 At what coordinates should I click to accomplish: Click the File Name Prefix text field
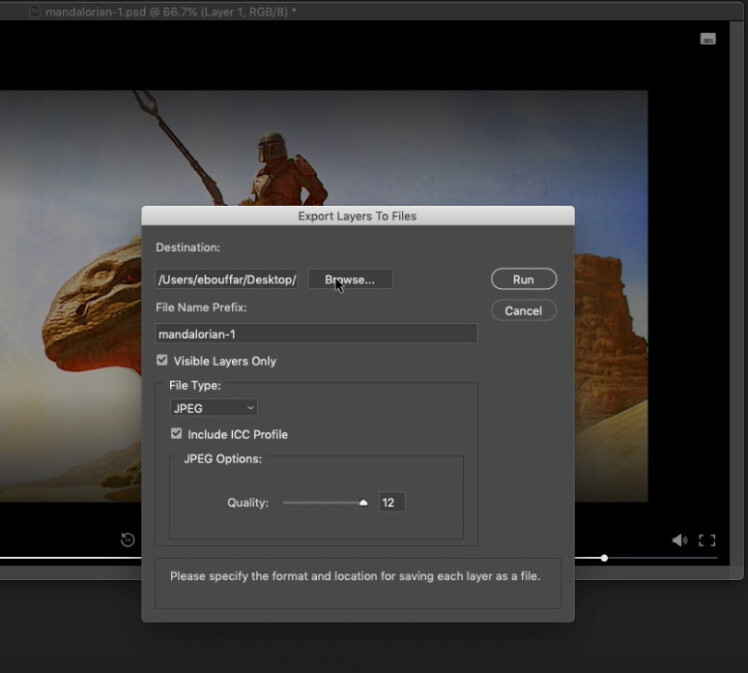315,334
